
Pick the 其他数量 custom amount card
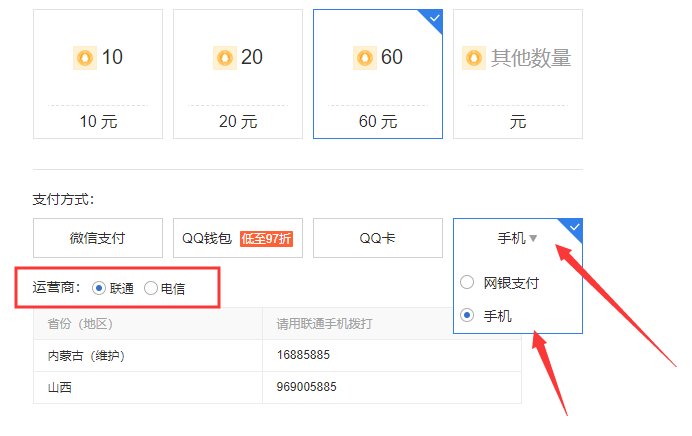tap(518, 74)
